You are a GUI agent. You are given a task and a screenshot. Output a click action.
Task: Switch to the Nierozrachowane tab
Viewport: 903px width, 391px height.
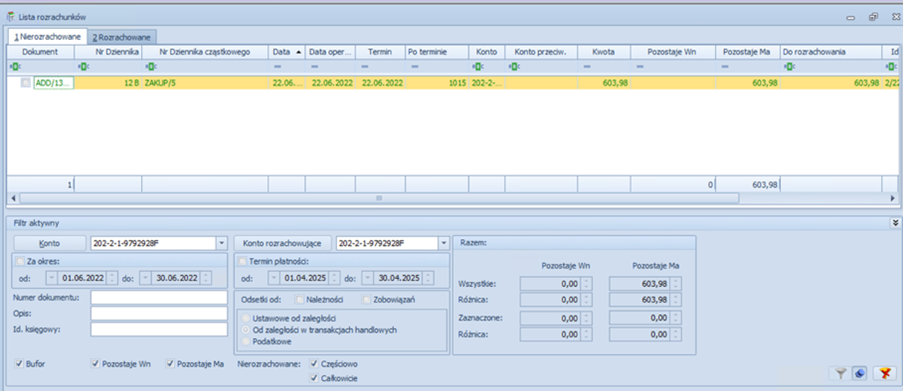(x=47, y=37)
